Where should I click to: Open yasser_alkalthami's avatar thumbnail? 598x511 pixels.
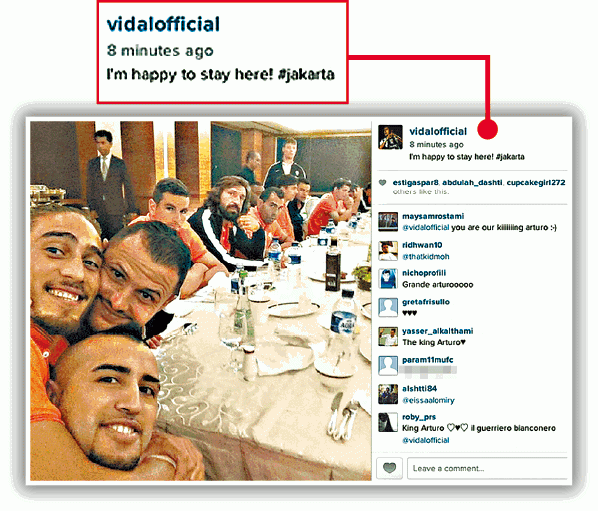(x=388, y=337)
